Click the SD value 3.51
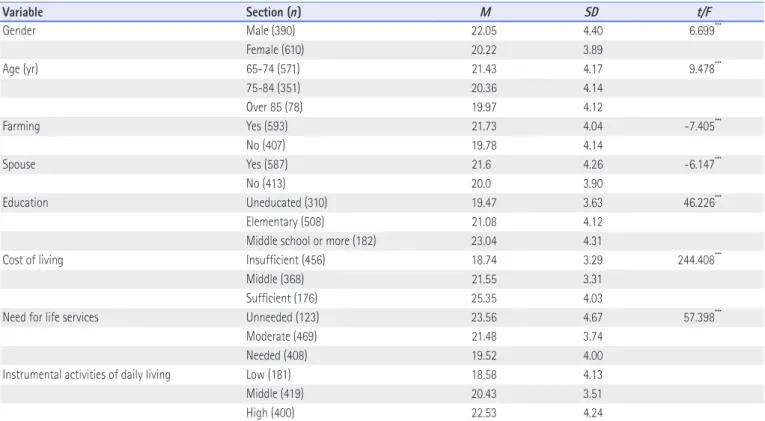Screen dimensions: 765x421 click(x=593, y=394)
